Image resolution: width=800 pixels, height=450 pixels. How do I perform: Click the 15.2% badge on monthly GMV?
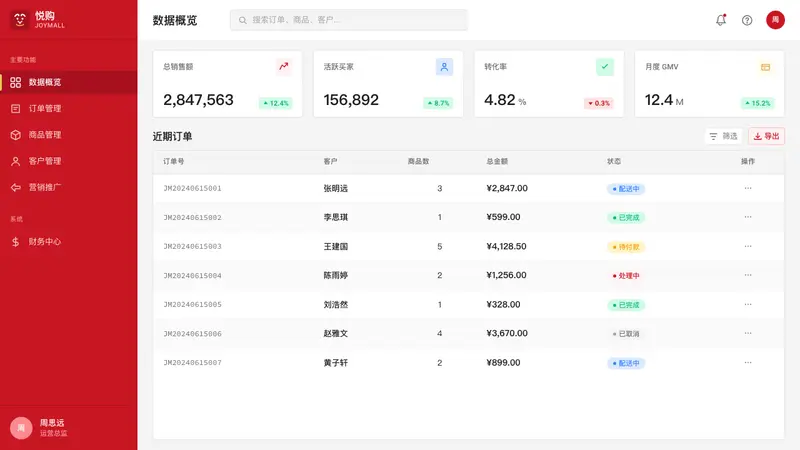[757, 103]
